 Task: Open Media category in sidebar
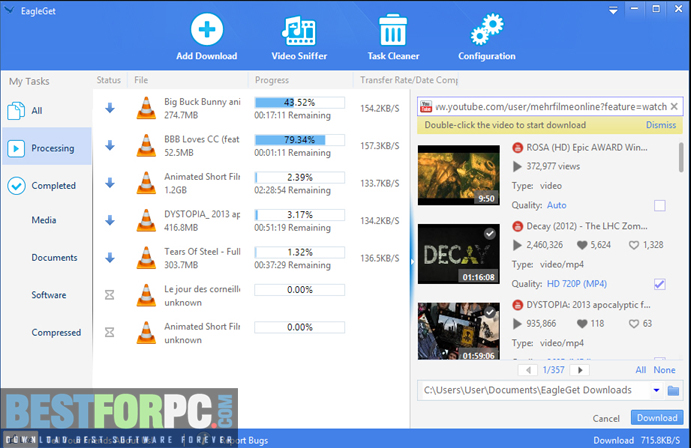coord(44,220)
